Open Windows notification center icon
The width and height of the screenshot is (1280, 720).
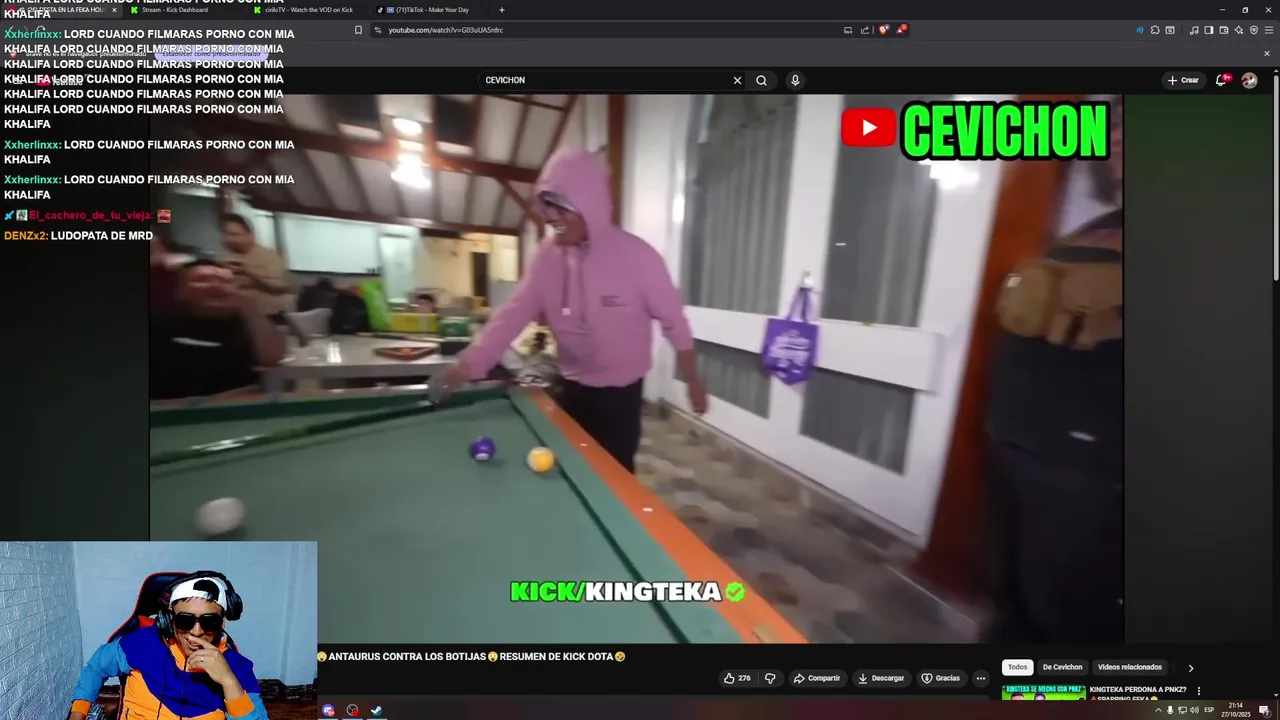pos(1264,710)
